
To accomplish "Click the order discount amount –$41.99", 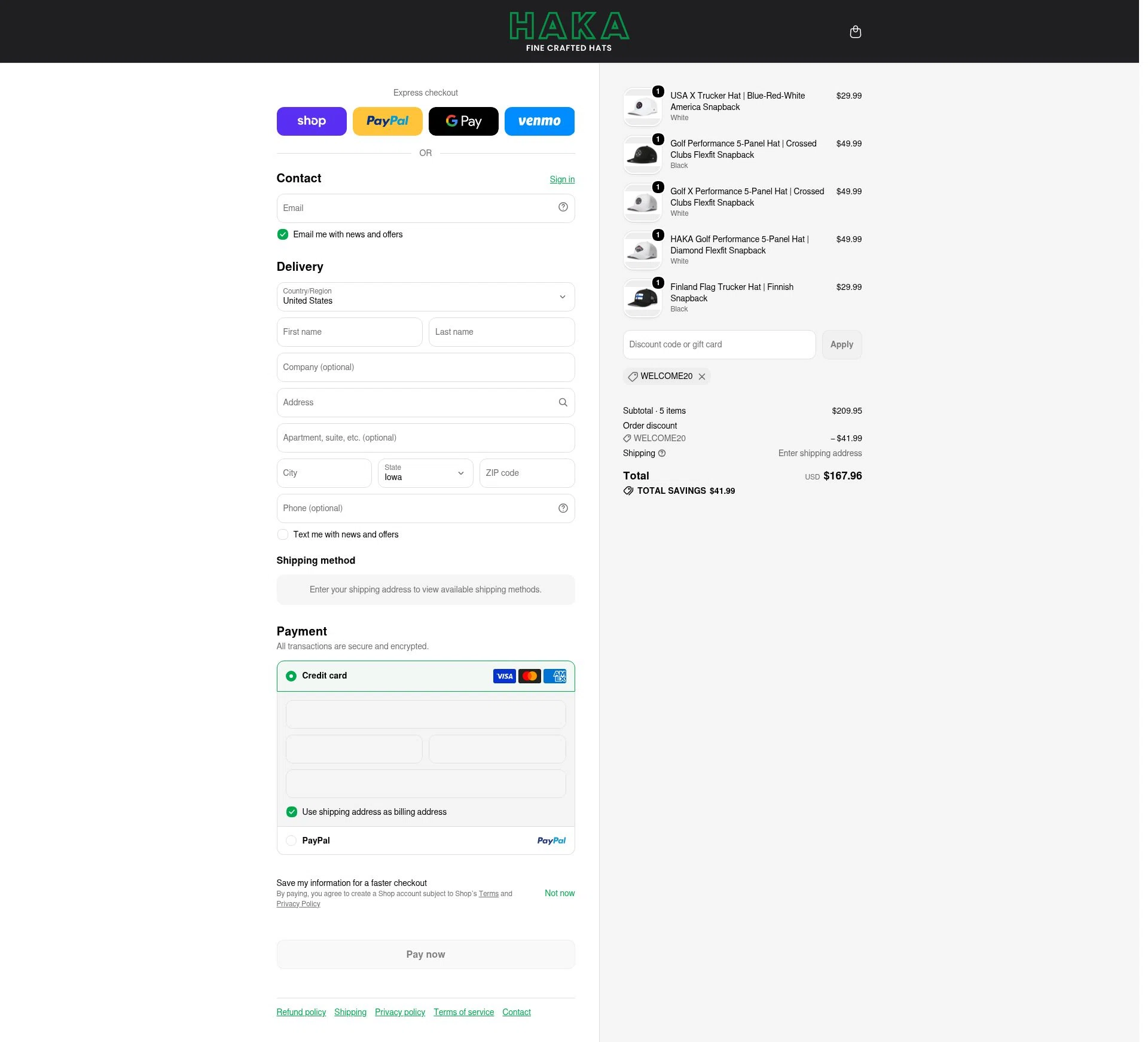I will point(846,438).
